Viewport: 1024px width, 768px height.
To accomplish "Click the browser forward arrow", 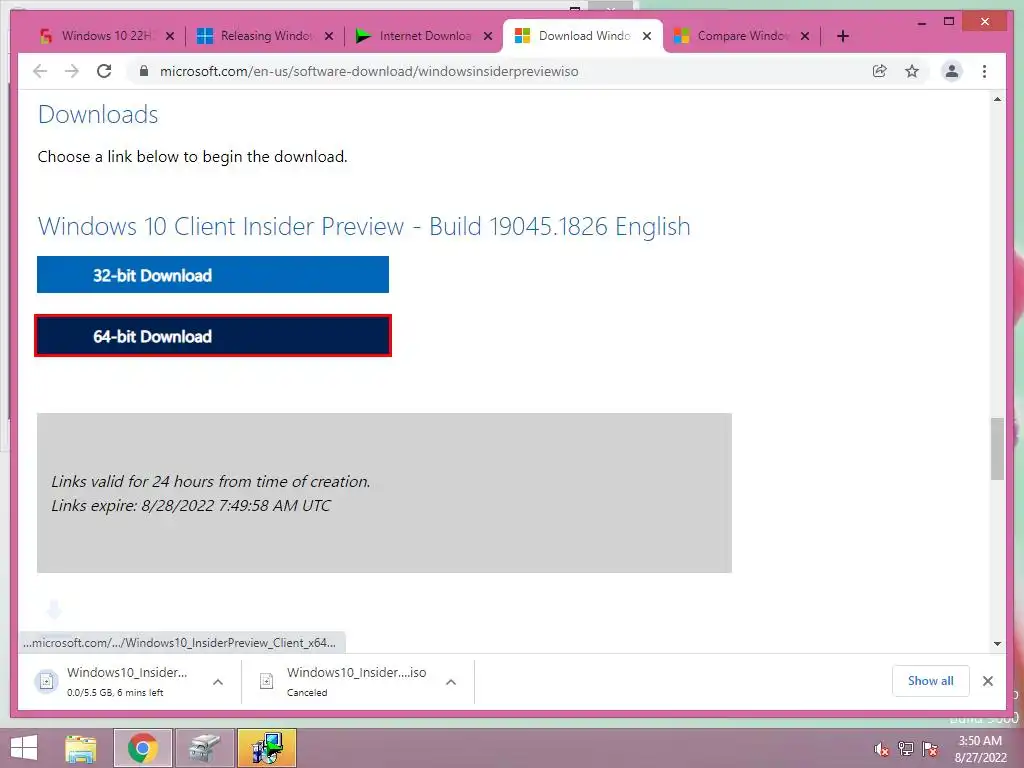I will tap(72, 71).
